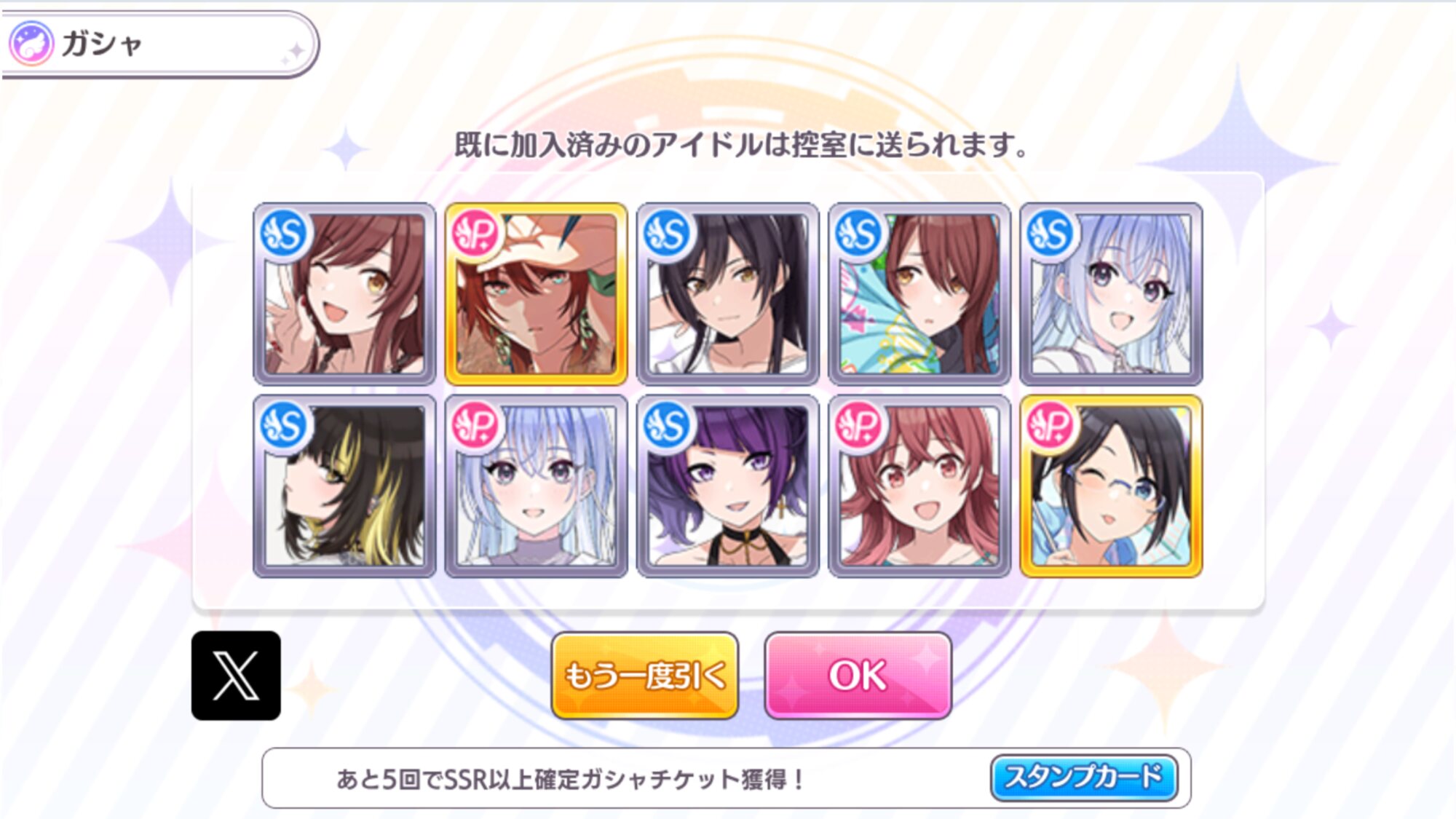The image size is (1456, 819).
Task: Click the P badge on white-cap idol card
Action: (x=476, y=234)
